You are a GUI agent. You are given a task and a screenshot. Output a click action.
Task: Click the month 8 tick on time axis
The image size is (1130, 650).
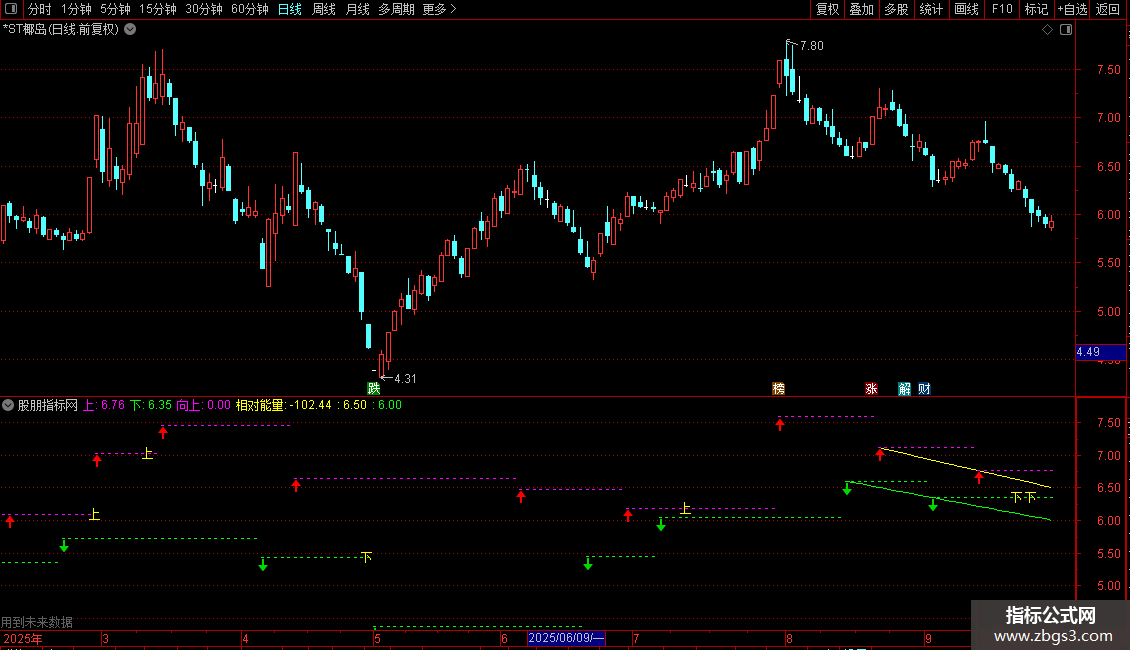pos(789,638)
